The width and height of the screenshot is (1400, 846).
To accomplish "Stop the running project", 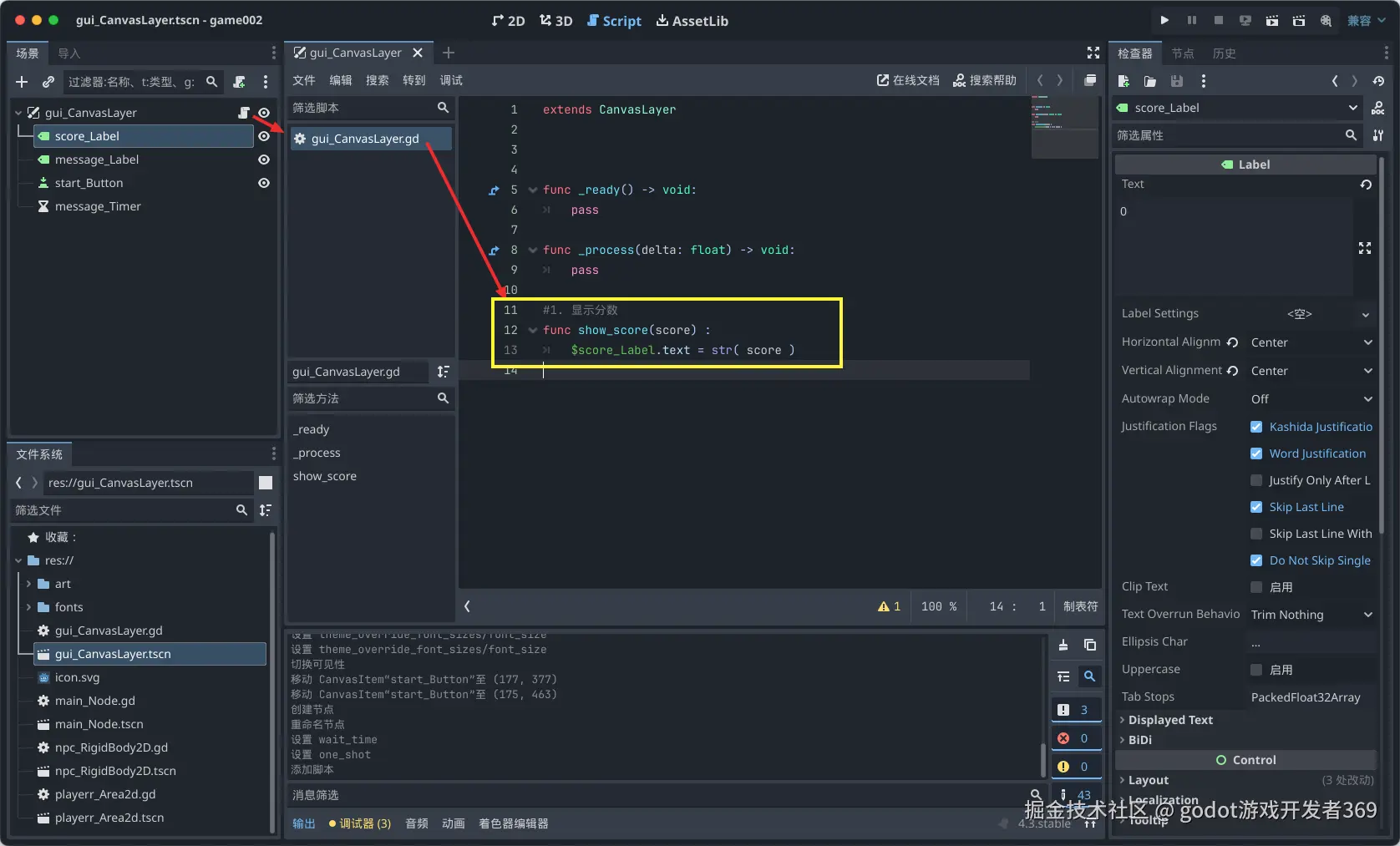I will click(1219, 20).
